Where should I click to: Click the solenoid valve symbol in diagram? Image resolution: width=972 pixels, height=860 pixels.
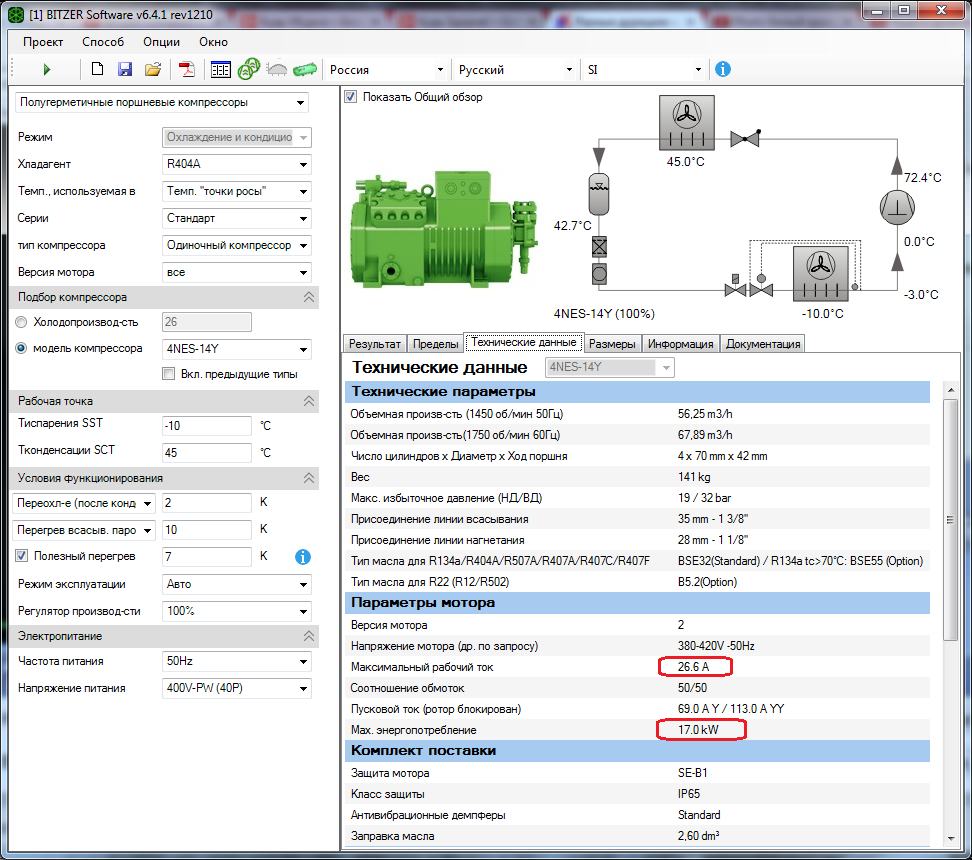(x=736, y=286)
